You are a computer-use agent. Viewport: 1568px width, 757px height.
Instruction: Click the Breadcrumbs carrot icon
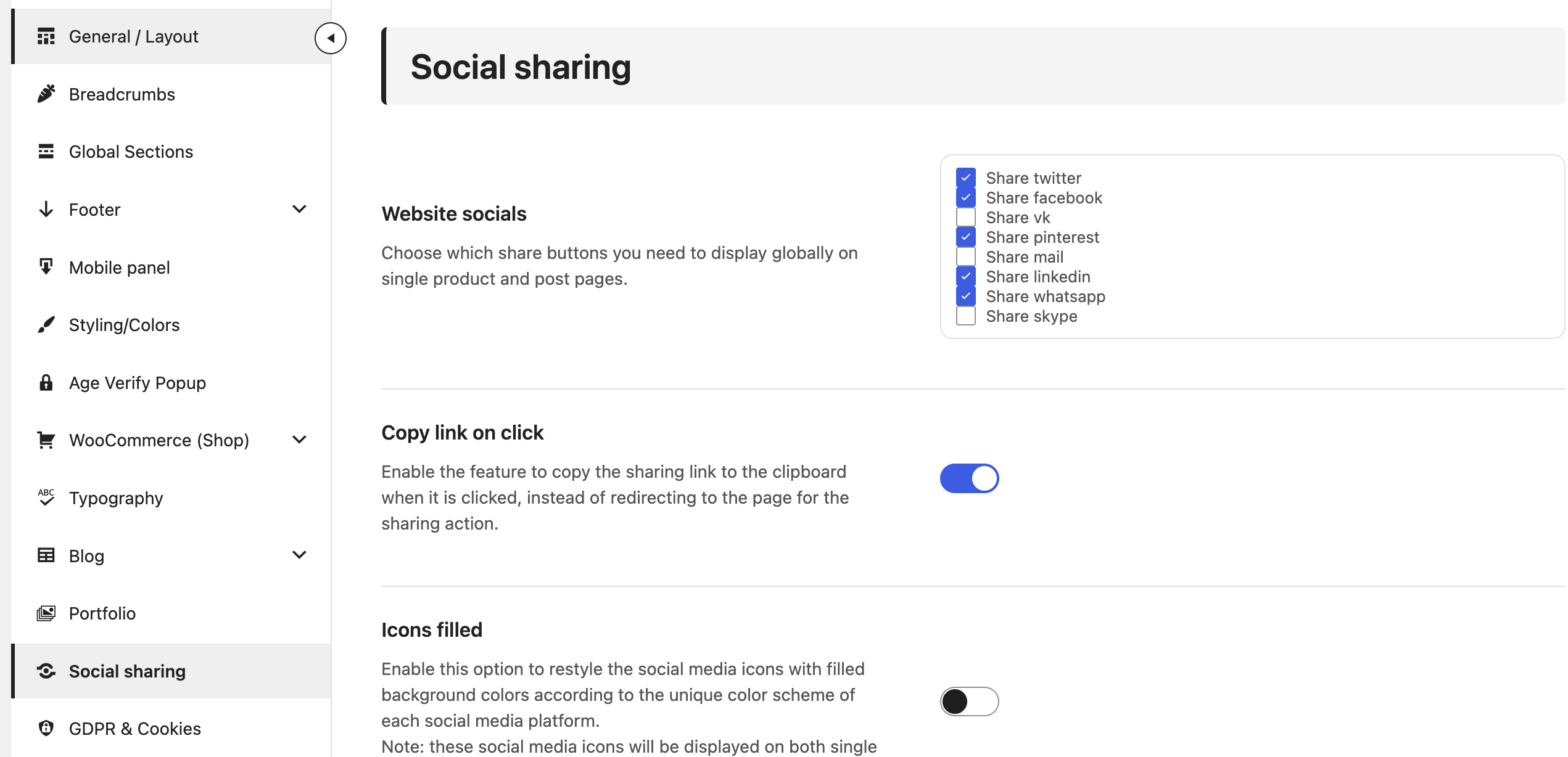[46, 94]
